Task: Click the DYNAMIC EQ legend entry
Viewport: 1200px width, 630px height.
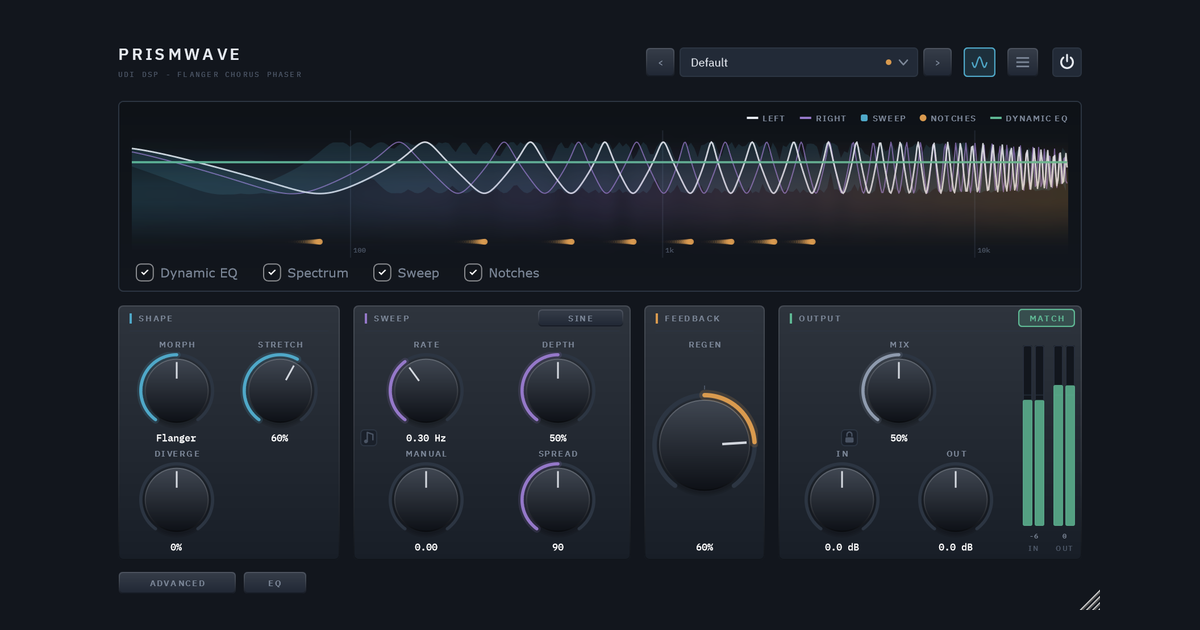Action: click(x=1029, y=118)
